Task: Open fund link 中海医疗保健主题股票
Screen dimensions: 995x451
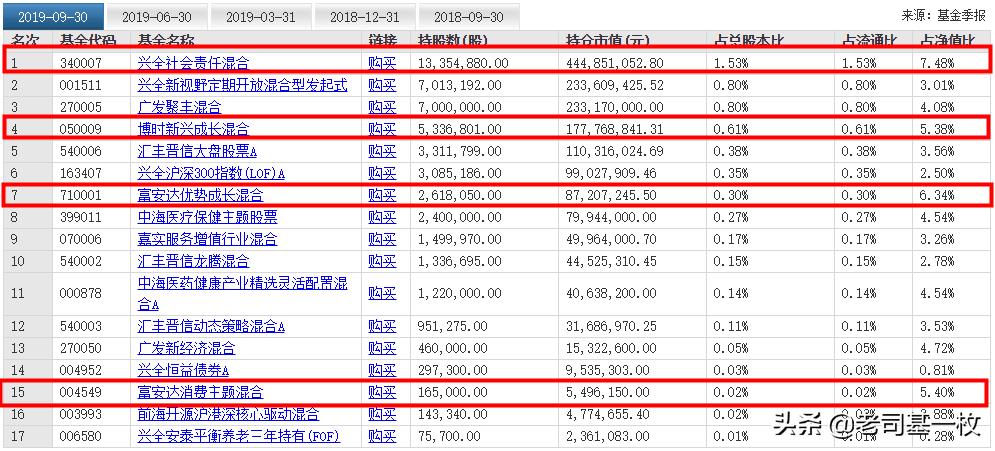Action: click(208, 218)
